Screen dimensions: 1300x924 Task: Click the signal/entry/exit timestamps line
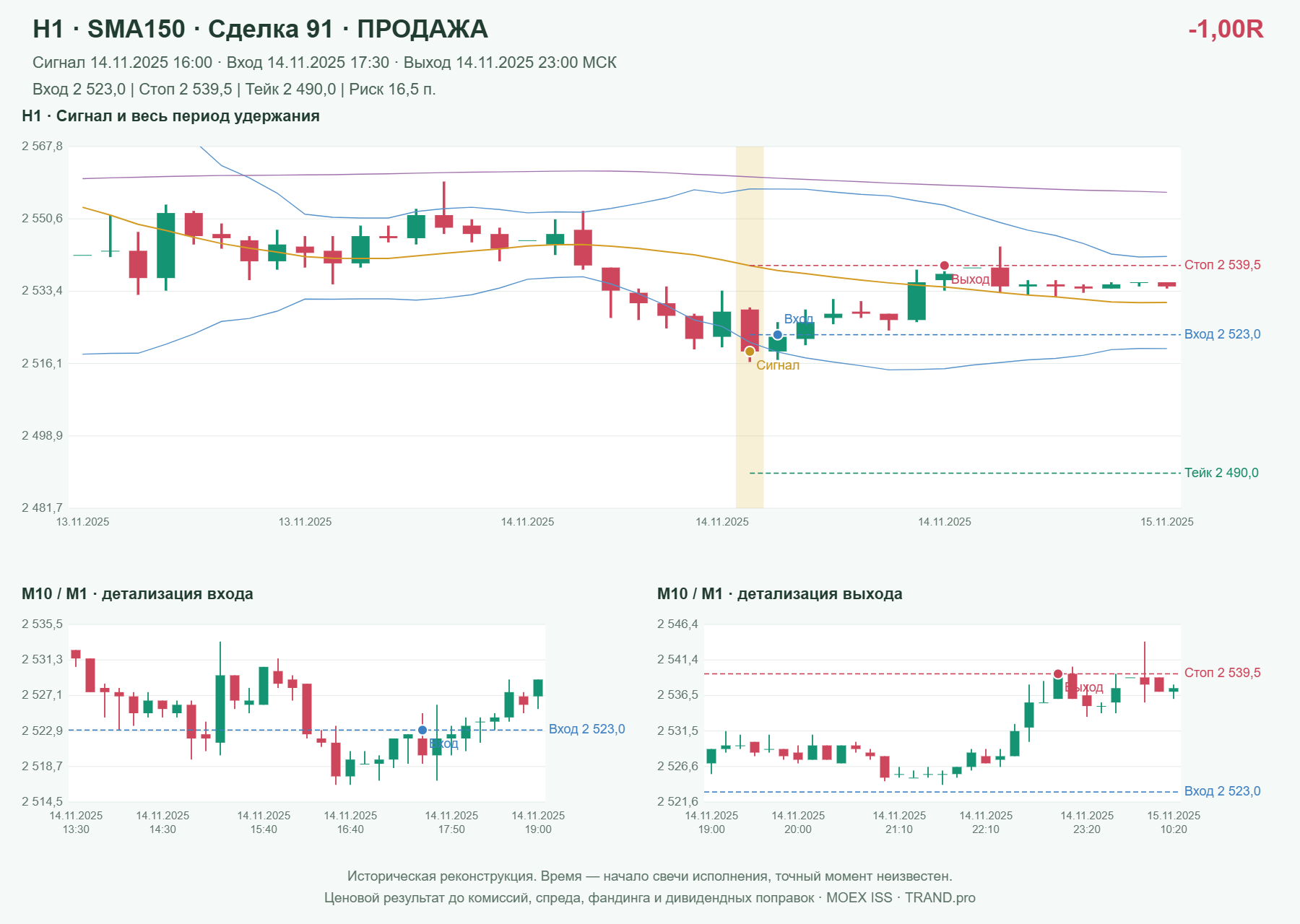tap(324, 63)
